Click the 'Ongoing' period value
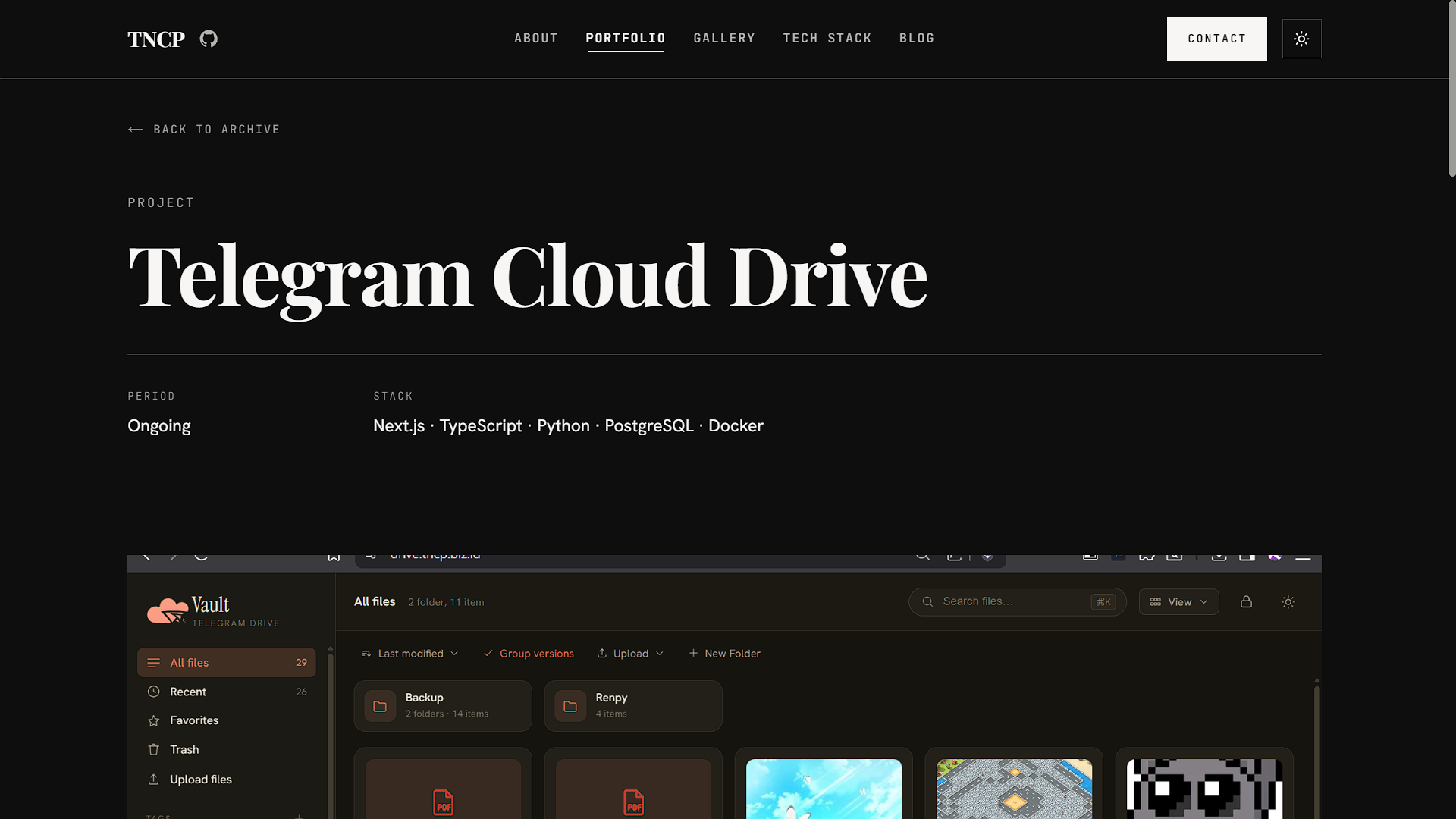This screenshot has width=1456, height=819. pos(159,426)
